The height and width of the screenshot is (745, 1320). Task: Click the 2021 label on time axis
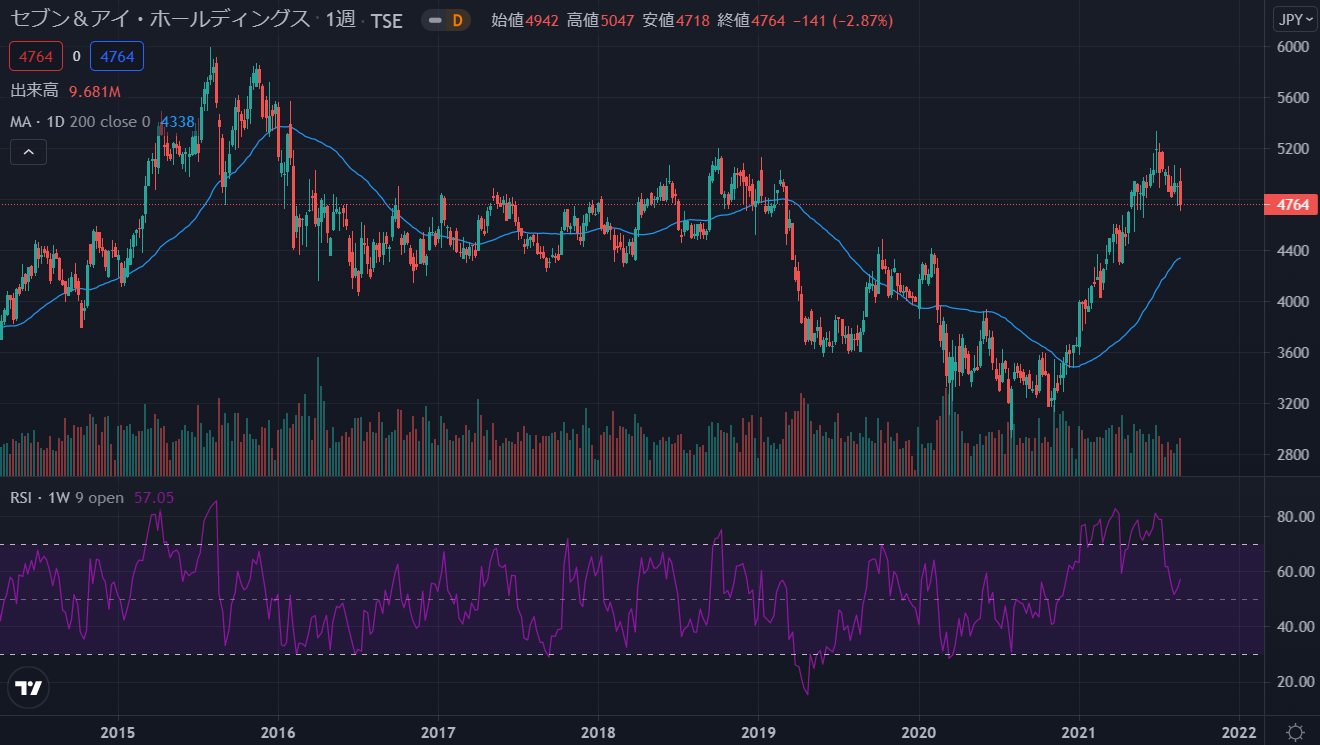pyautogui.click(x=1080, y=731)
